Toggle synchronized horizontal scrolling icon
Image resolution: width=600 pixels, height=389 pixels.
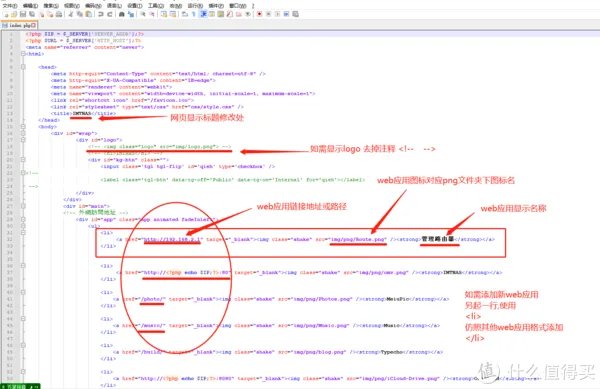[173, 14]
